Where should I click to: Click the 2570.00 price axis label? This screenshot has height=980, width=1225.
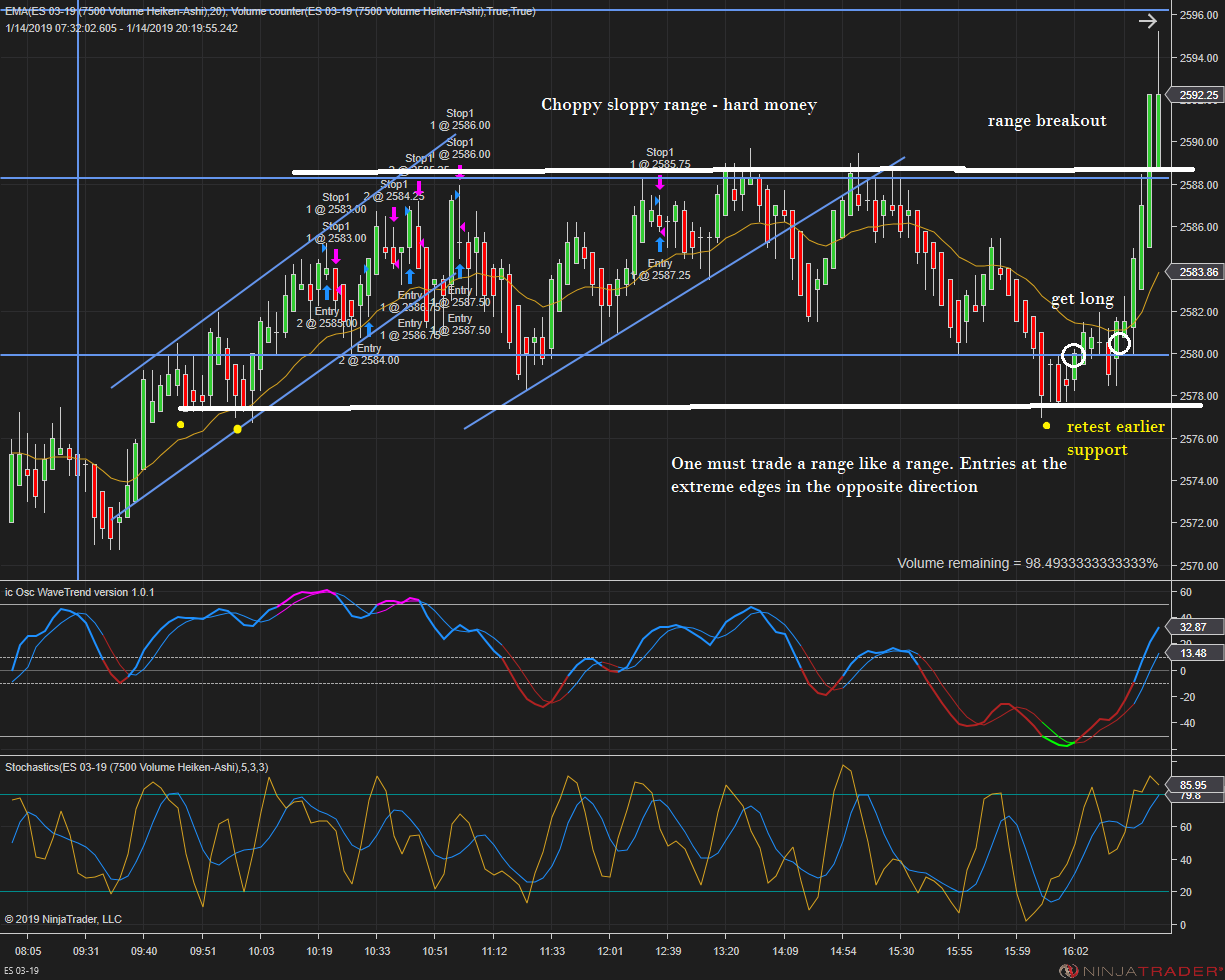[x=1198, y=566]
